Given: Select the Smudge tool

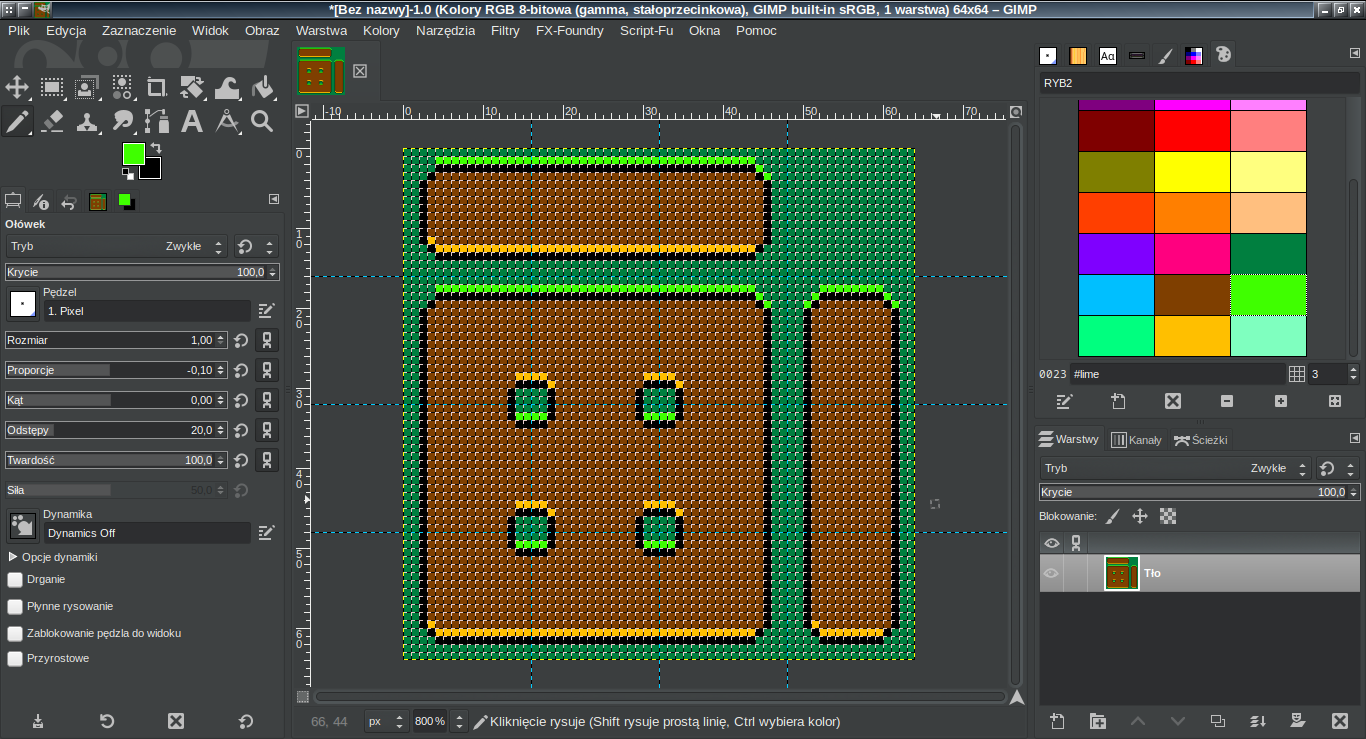Looking at the screenshot, I should [x=122, y=122].
